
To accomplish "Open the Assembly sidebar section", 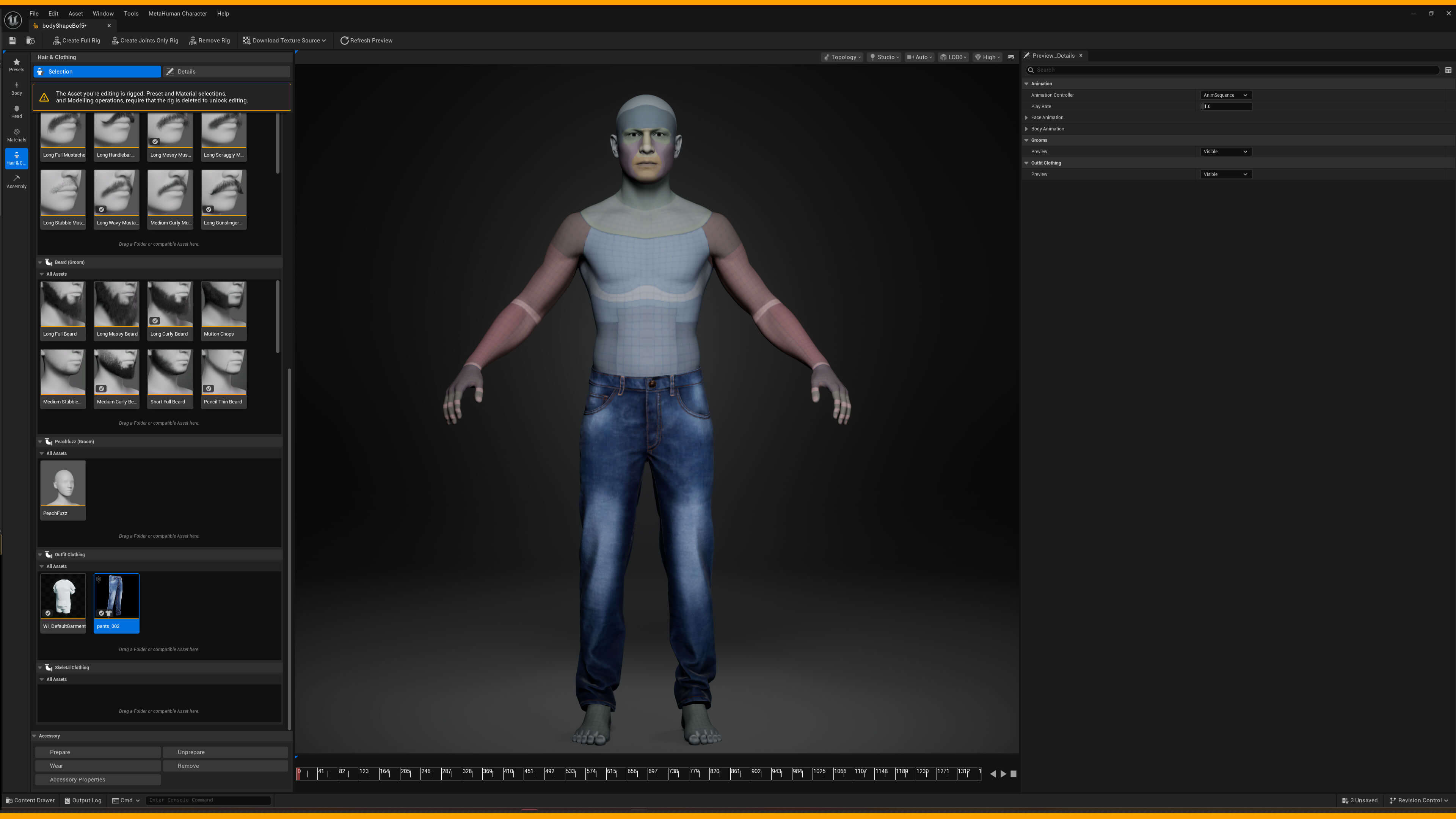I will pos(16,182).
